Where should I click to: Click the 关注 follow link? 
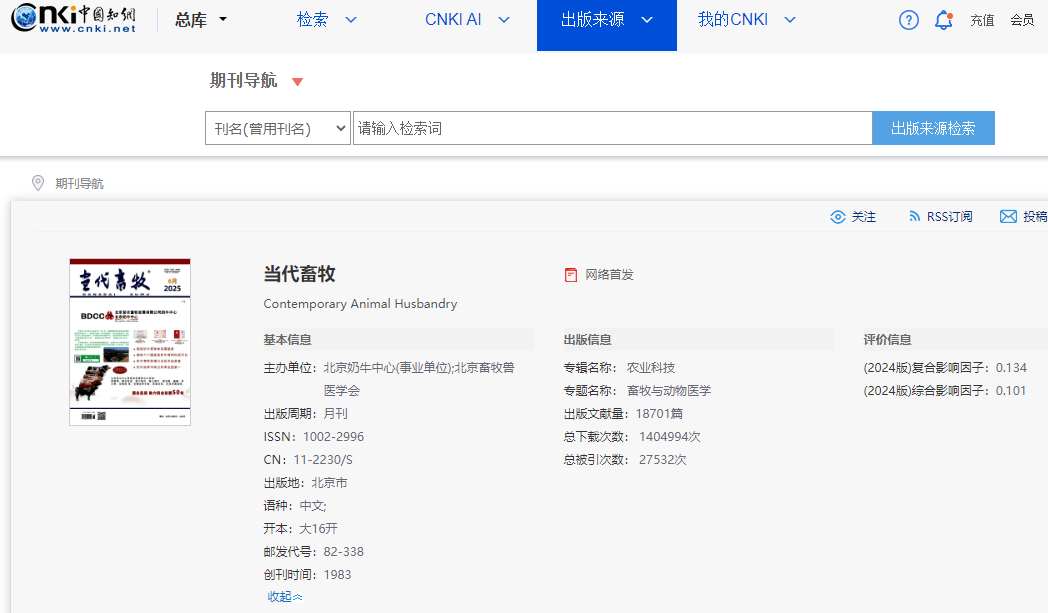tap(864, 217)
